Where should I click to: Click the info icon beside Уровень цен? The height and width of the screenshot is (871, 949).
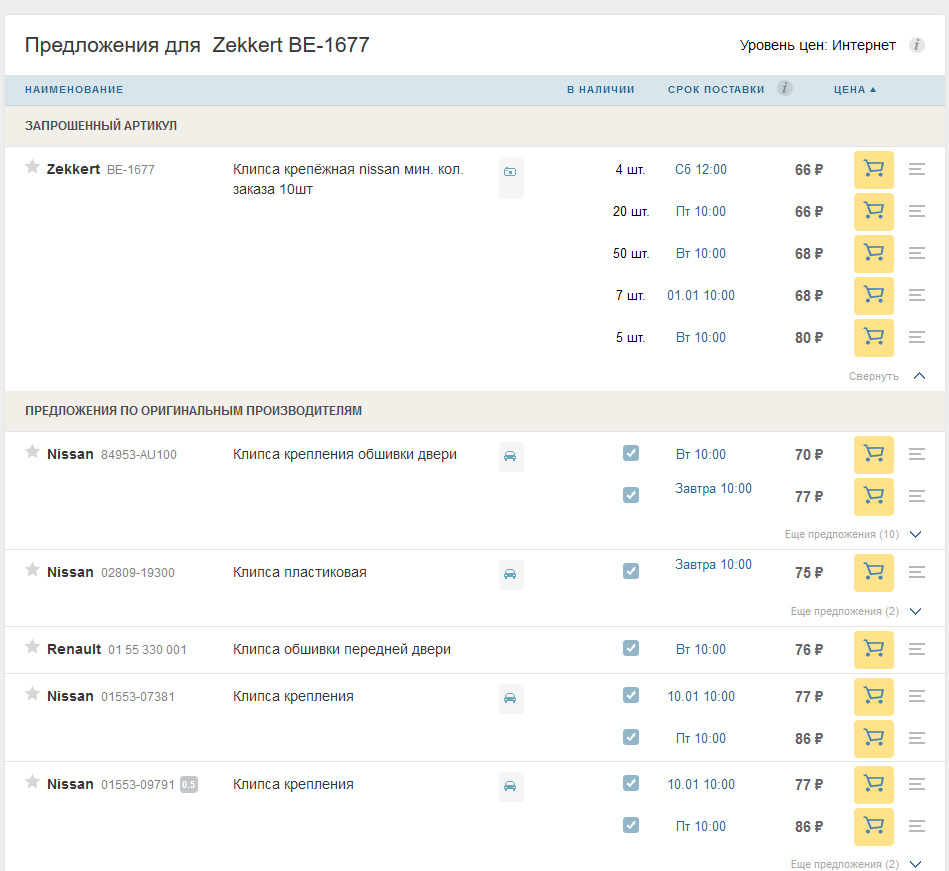(916, 45)
